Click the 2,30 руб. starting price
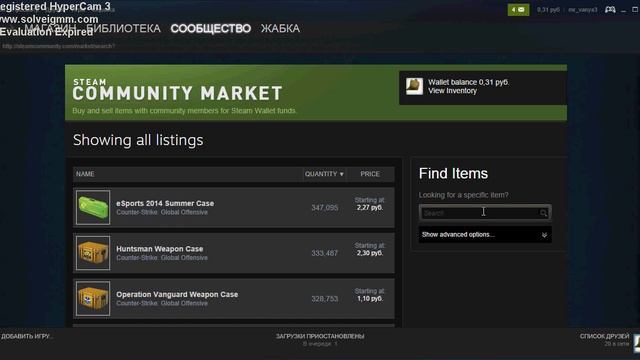Viewport: 640px width, 360px height. click(x=369, y=253)
